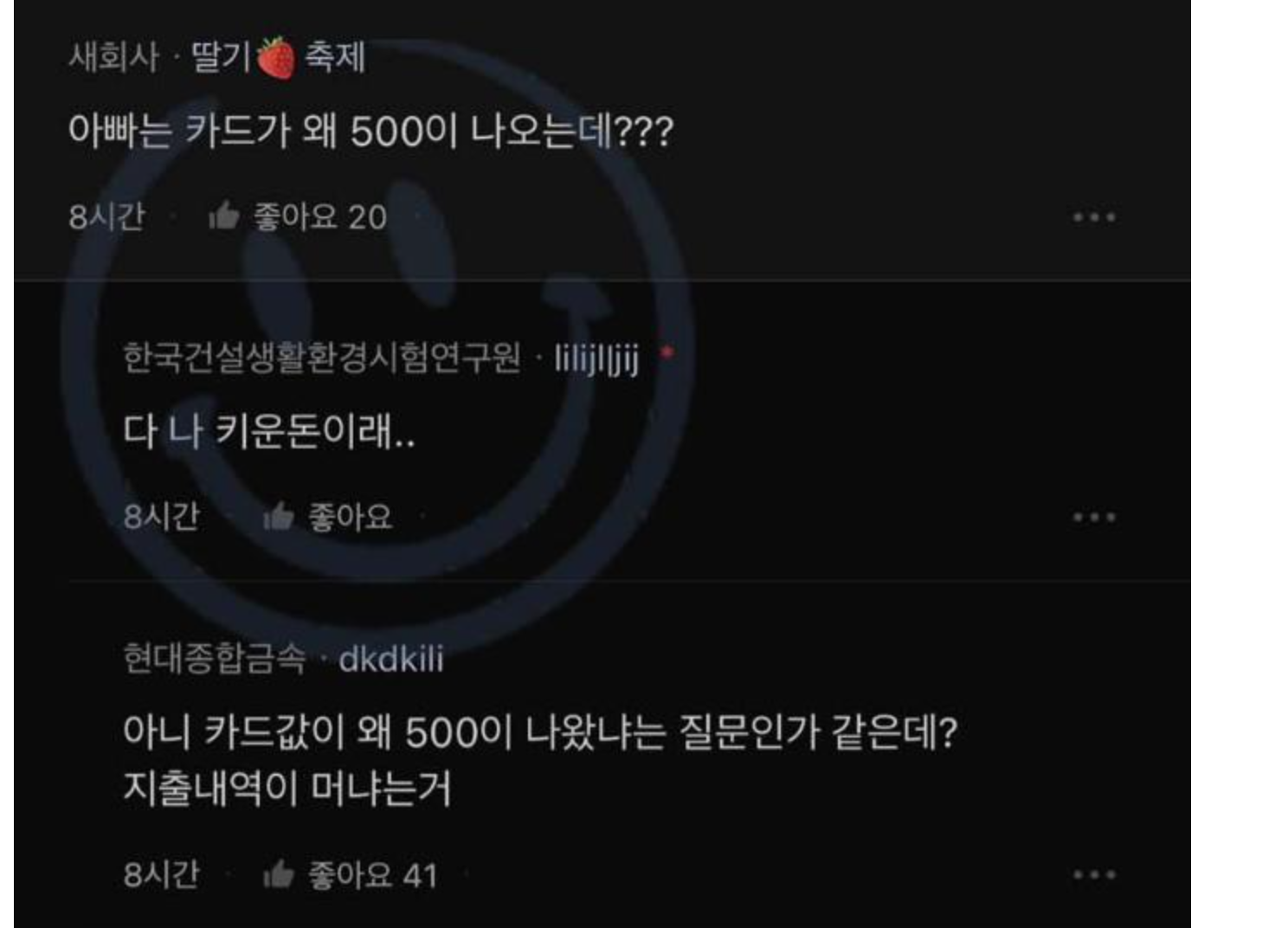The image size is (1288, 928).
Task: Like the top comment with 20 likes
Action: click(223, 216)
